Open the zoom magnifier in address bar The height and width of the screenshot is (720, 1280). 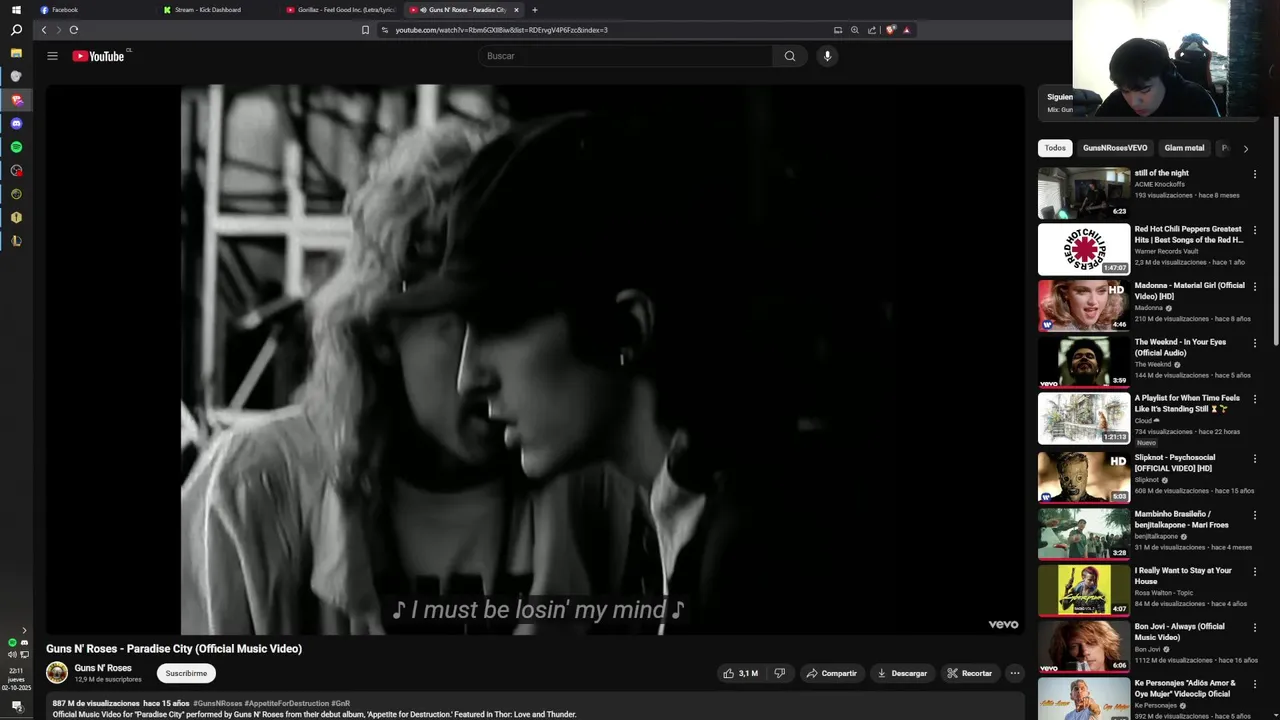(855, 30)
